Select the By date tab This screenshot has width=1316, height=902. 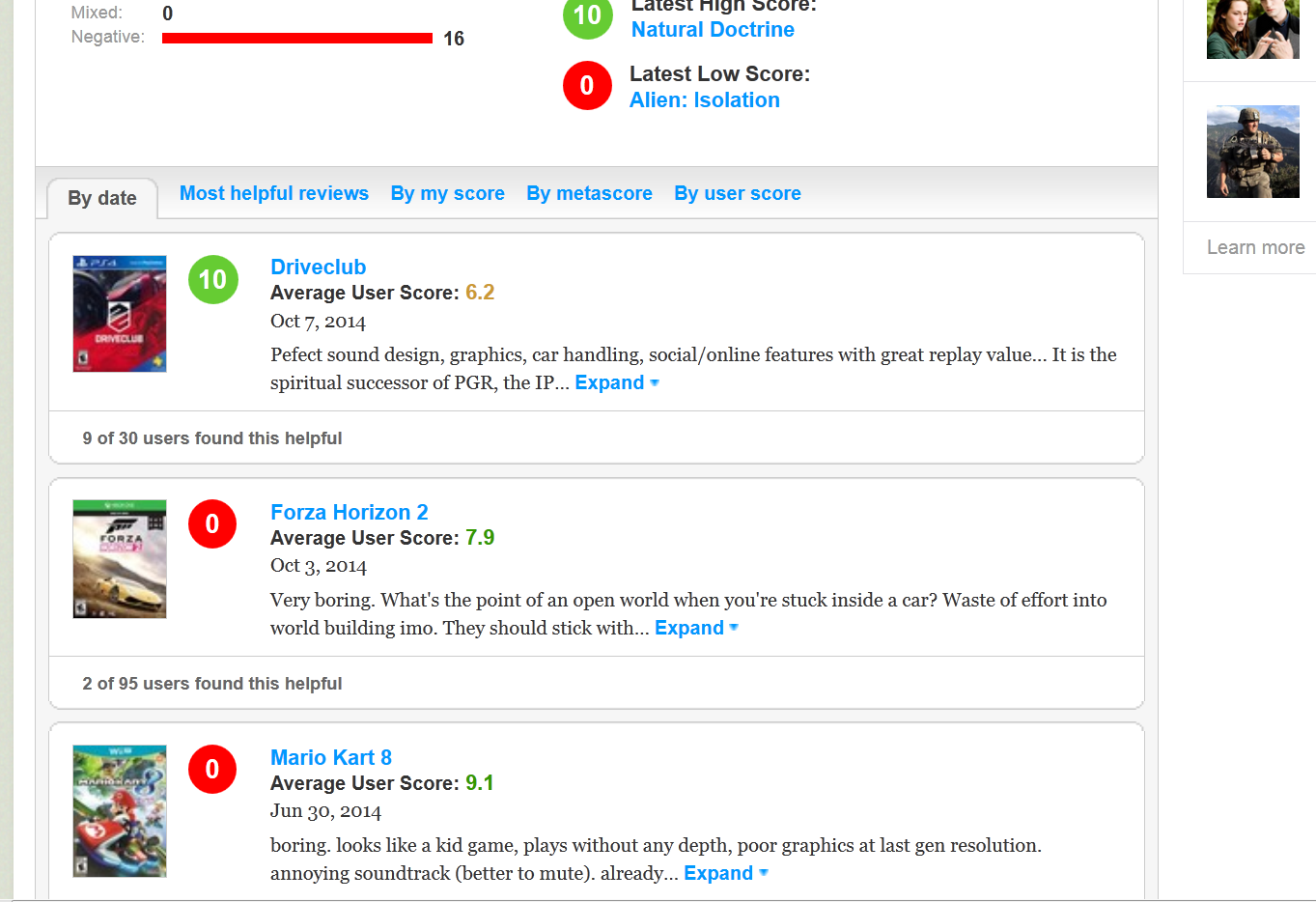[102, 198]
